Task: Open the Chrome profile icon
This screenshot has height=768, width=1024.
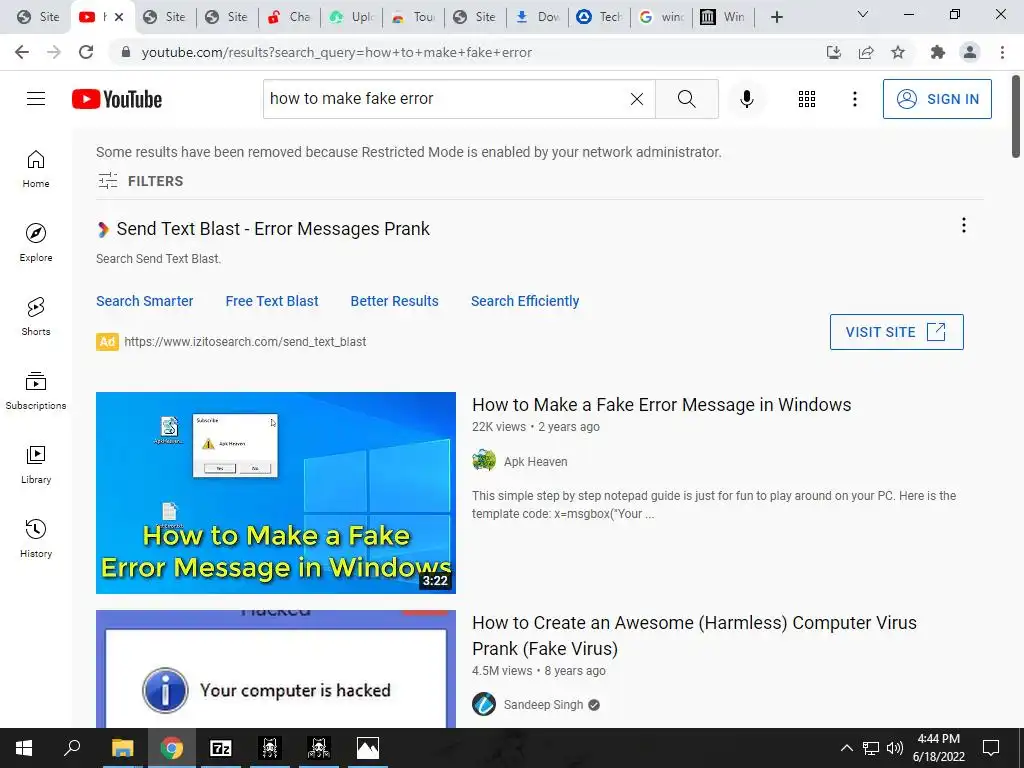Action: pyautogui.click(x=970, y=52)
